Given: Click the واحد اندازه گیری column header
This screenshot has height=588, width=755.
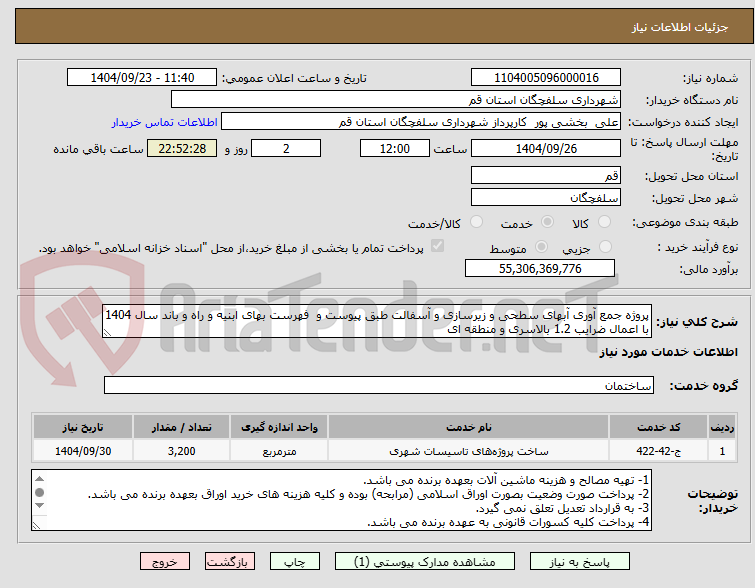Looking at the screenshot, I should [279, 427].
